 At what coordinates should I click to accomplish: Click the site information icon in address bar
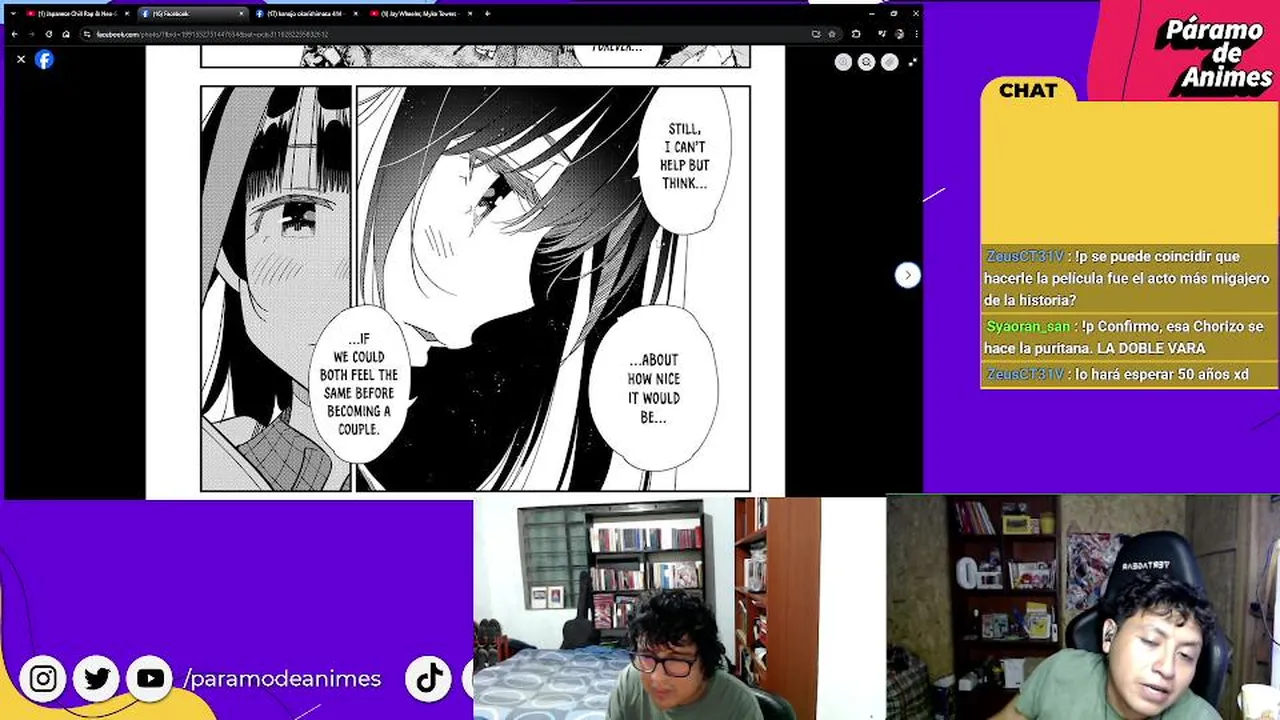pyautogui.click(x=87, y=34)
